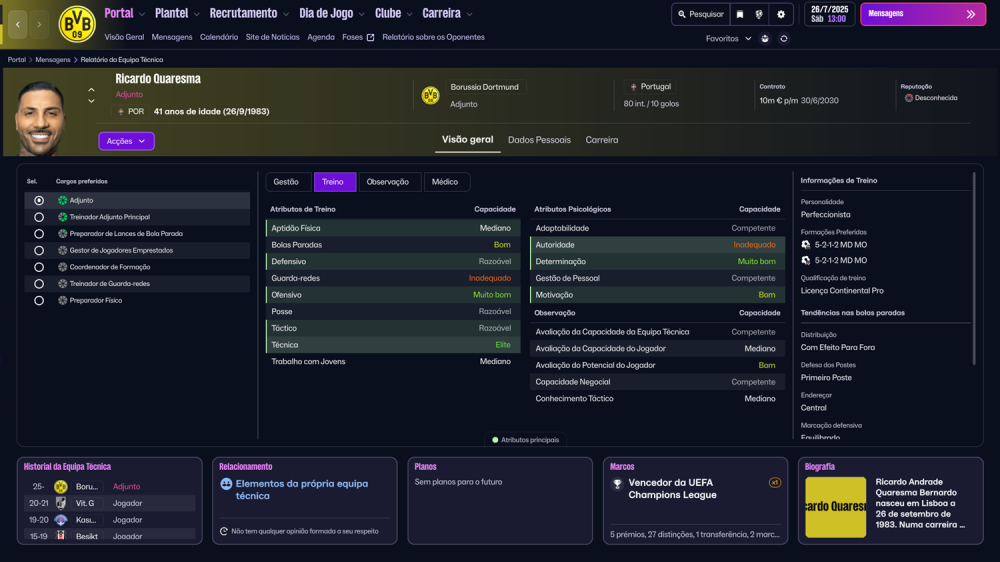Select Treinador Adjunto Principal radio button
This screenshot has height=562, width=1000.
(39, 217)
